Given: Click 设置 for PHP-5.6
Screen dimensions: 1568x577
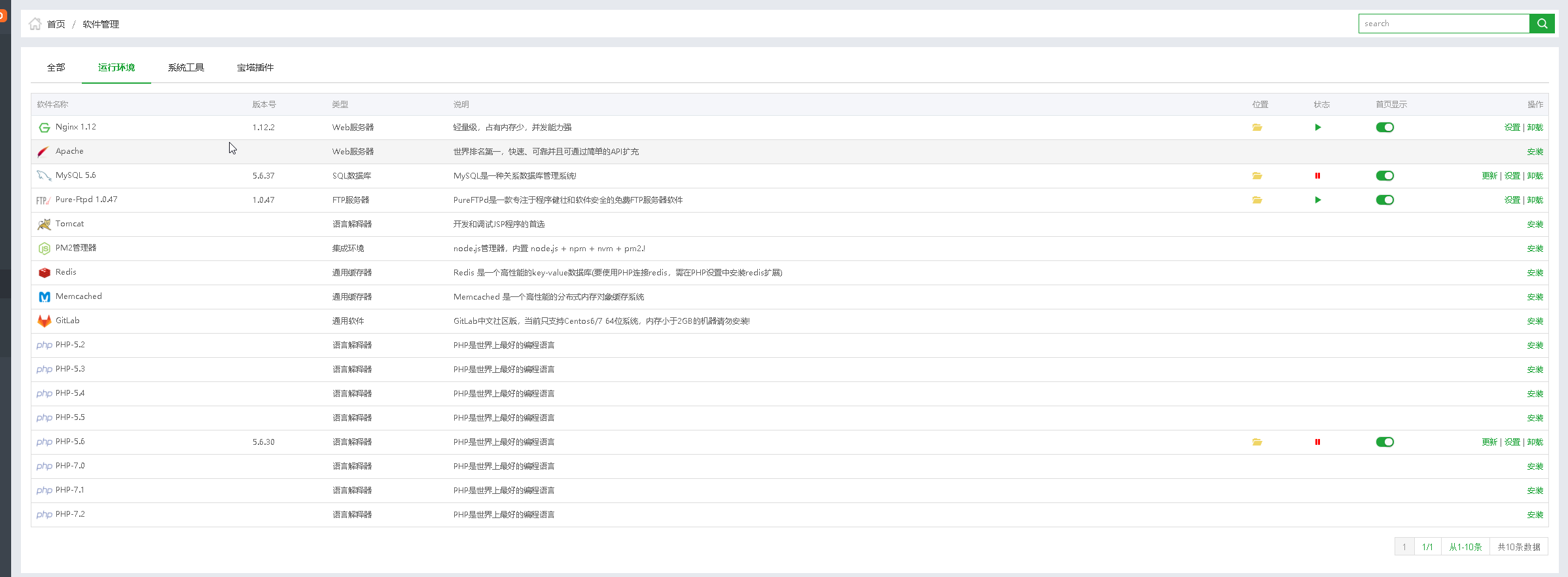Looking at the screenshot, I should 1512,442.
